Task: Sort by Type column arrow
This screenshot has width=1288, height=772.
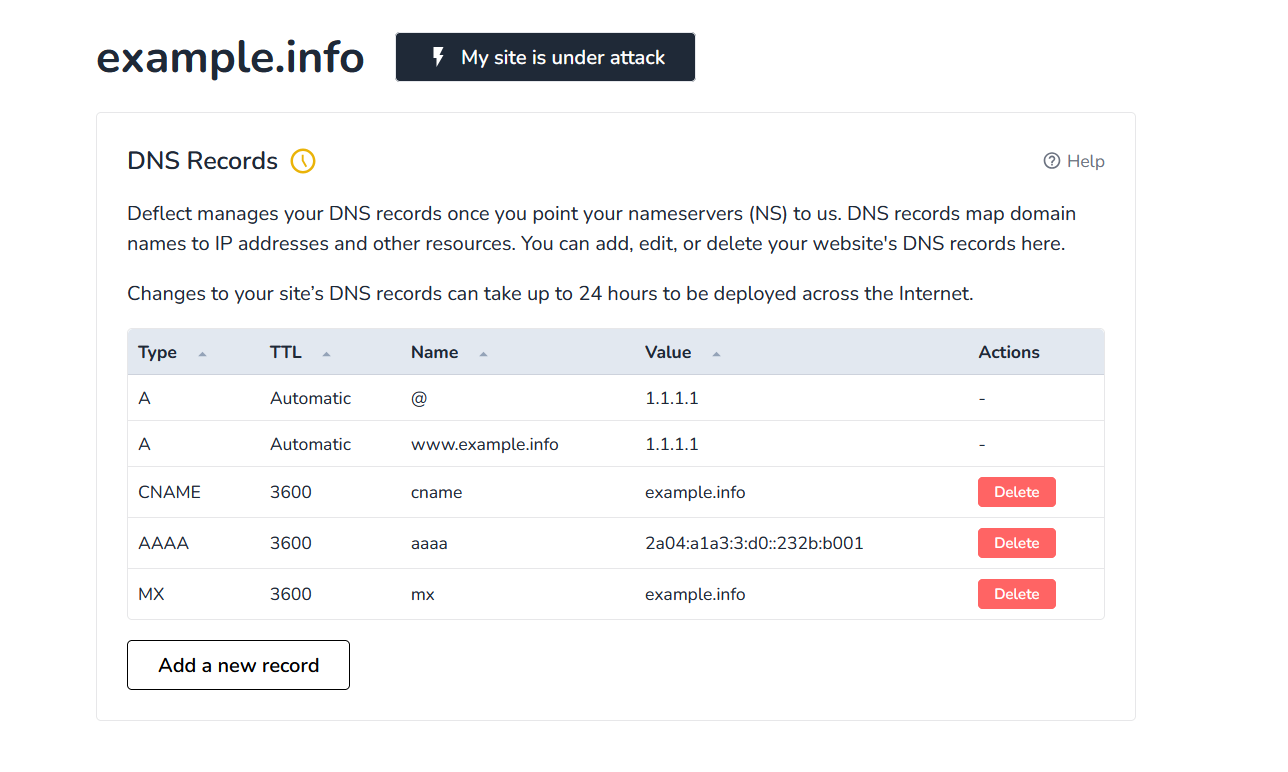Action: tap(202, 353)
